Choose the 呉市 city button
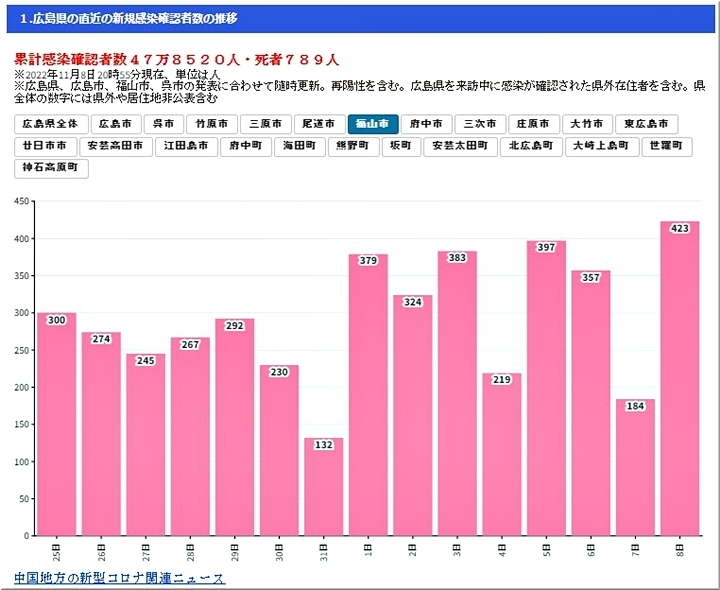The image size is (720, 590). point(164,125)
